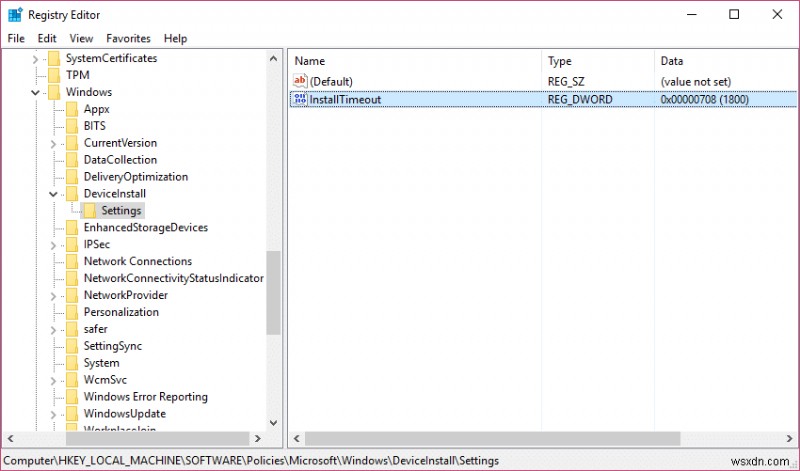Click the Windows Error Reporting folder icon
This screenshot has height=471, width=800.
tap(72, 396)
